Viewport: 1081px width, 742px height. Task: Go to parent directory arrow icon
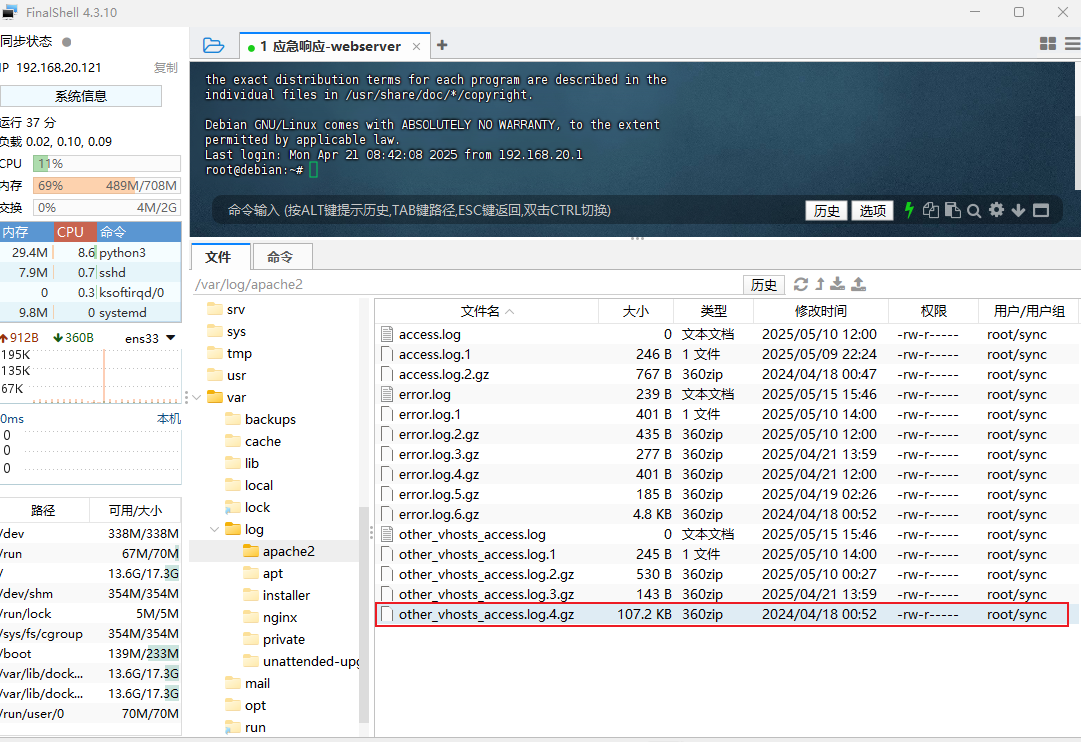tap(820, 283)
